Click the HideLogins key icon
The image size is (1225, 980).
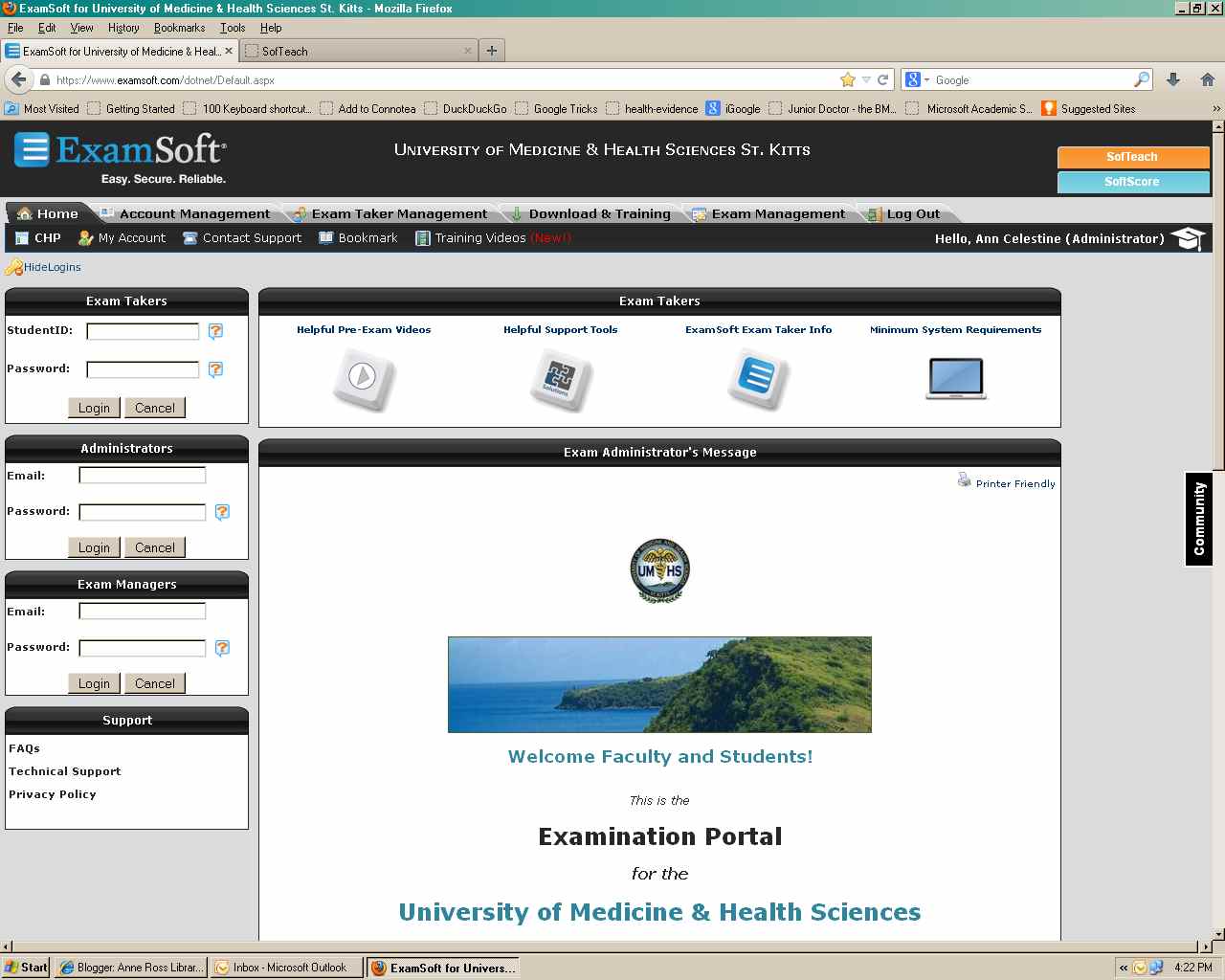click(13, 267)
